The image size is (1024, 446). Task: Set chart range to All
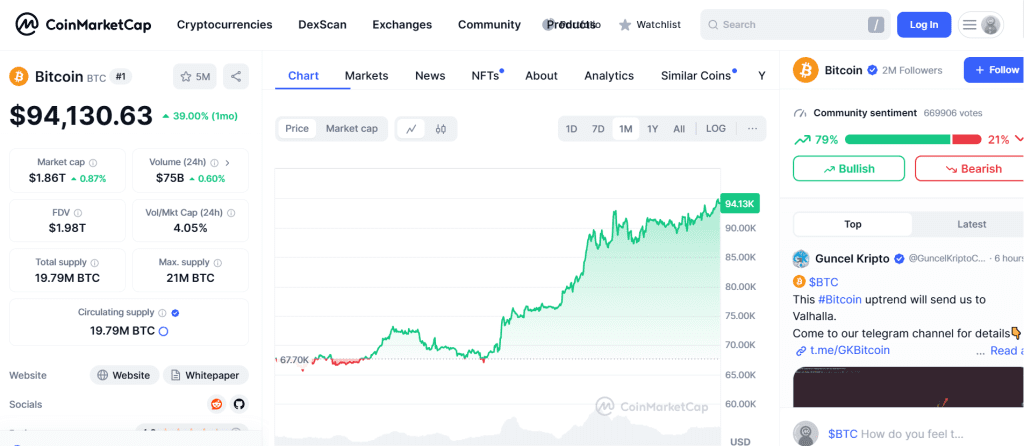(679, 129)
